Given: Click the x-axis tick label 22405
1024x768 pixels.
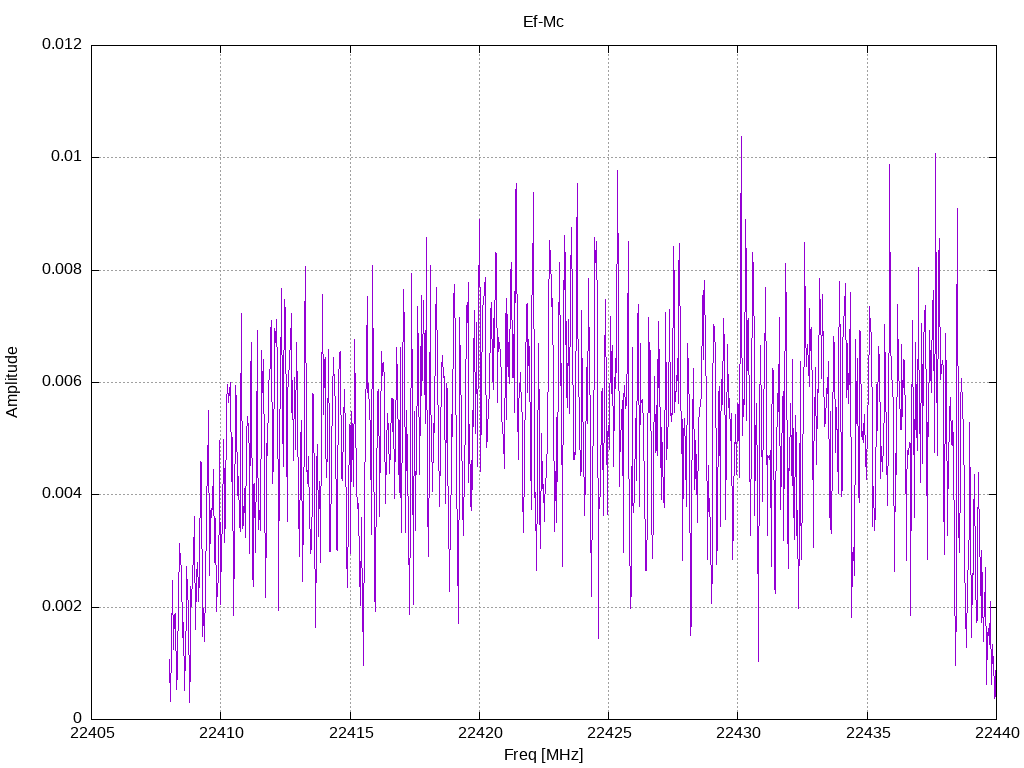Looking at the screenshot, I should pos(92,733).
